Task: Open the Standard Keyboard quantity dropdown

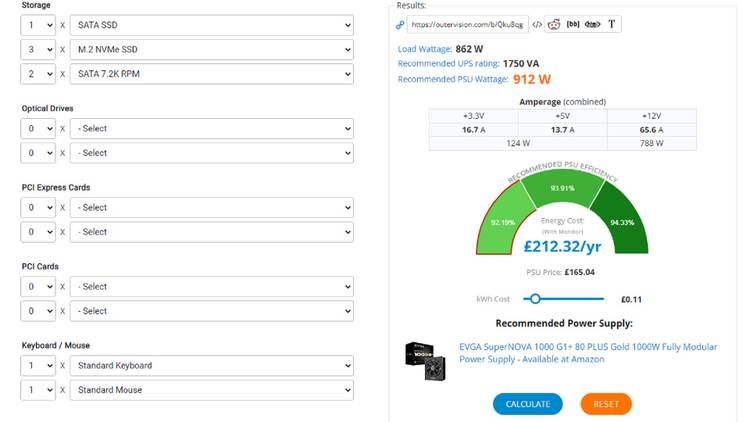Action: (x=38, y=365)
